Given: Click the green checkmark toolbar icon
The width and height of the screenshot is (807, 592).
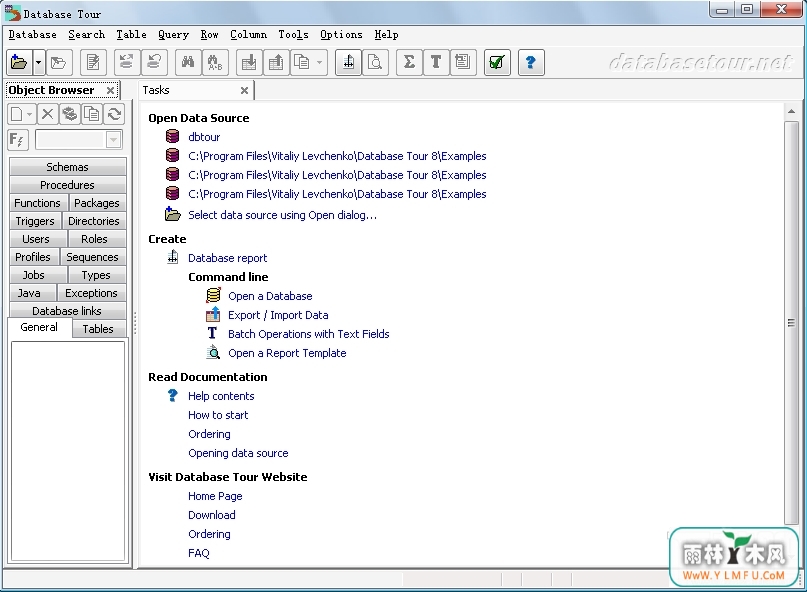Looking at the screenshot, I should (497, 63).
